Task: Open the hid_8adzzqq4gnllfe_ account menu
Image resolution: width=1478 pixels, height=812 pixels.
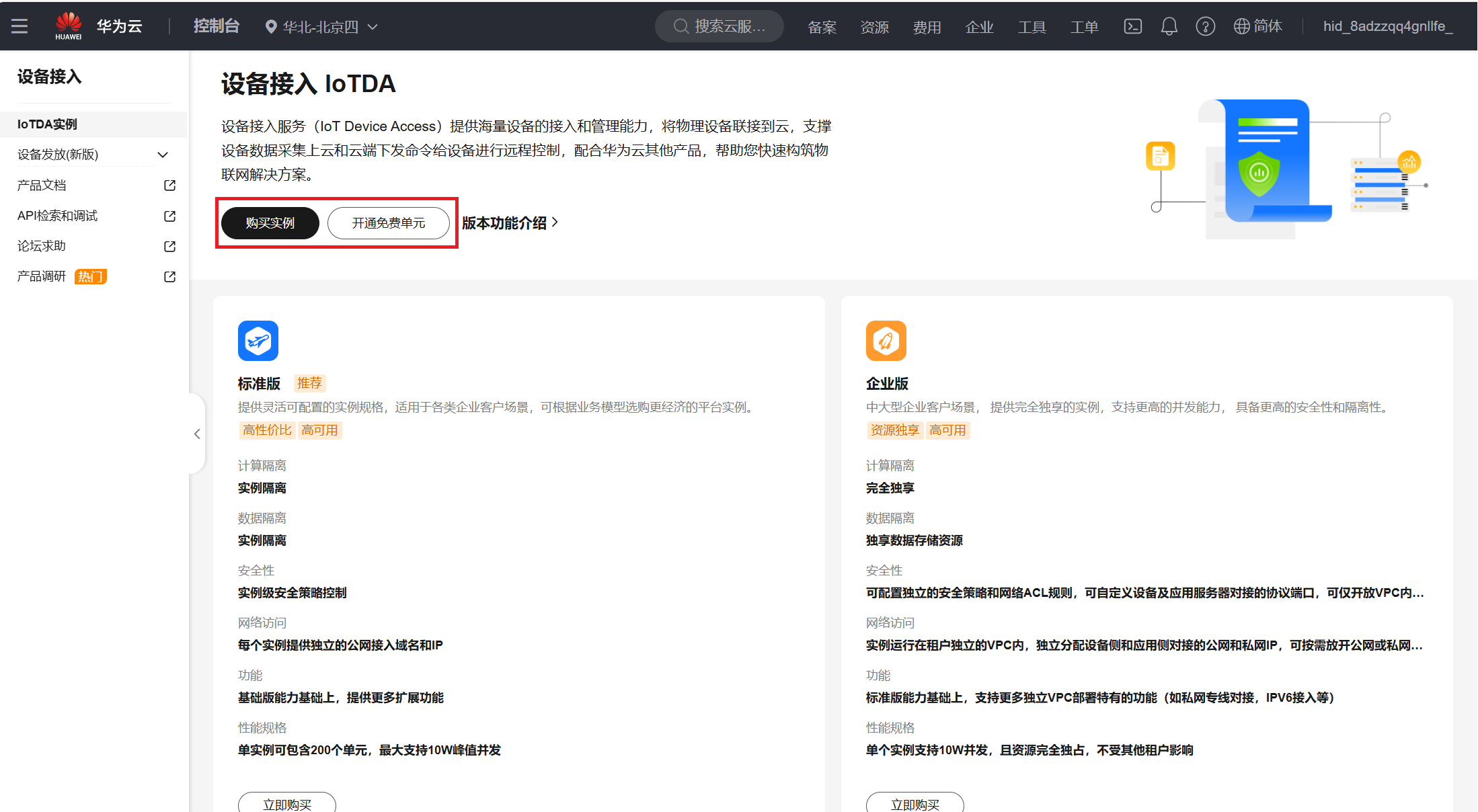Action: pos(1388,26)
